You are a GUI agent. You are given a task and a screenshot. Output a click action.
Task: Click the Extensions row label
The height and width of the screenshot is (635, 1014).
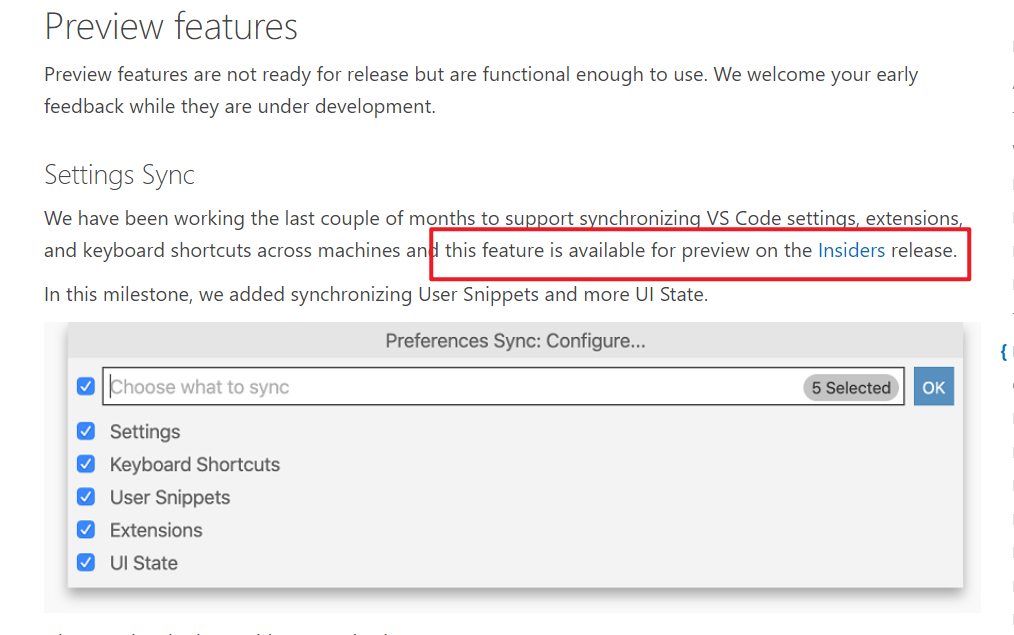(x=157, y=530)
